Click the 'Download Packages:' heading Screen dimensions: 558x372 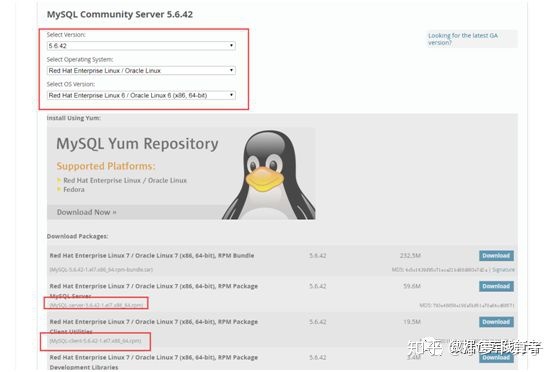coord(78,236)
